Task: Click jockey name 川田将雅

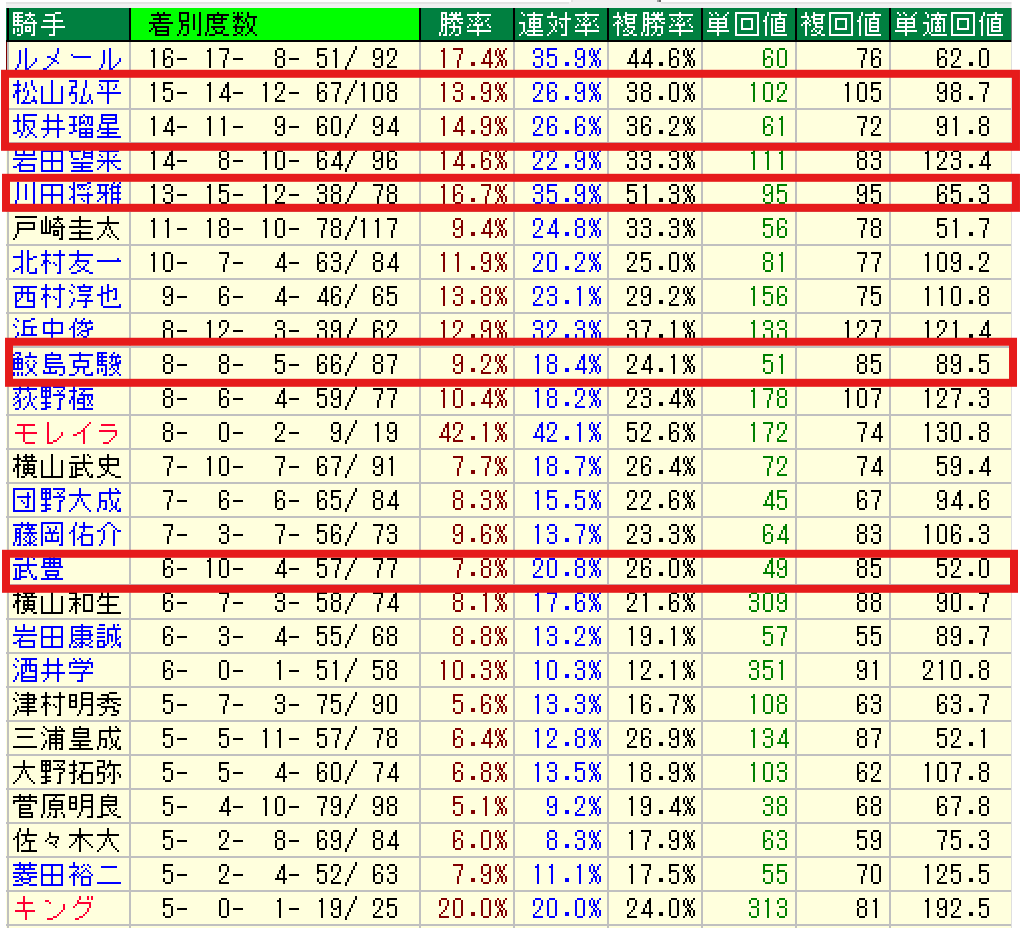Action: pos(67,194)
